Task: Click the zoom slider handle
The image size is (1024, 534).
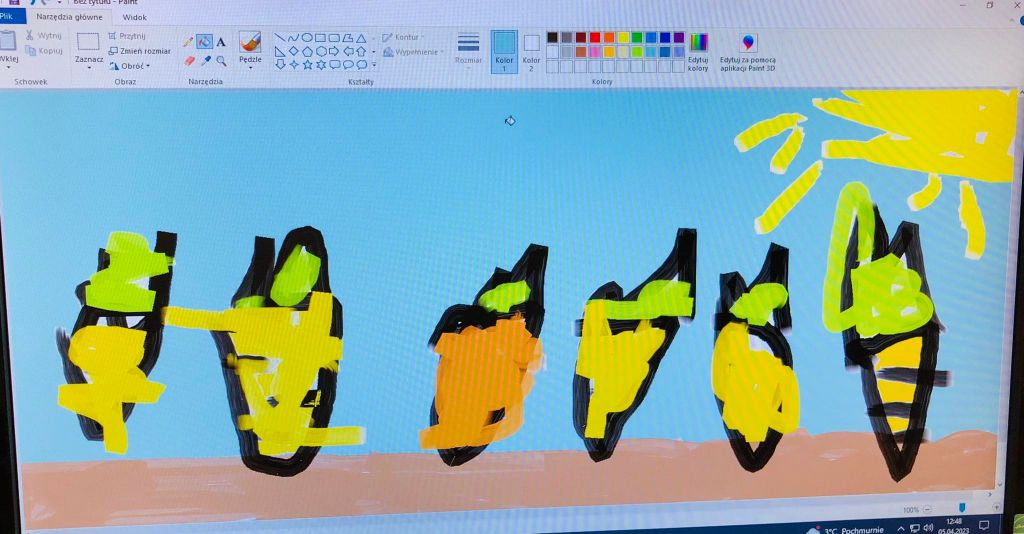Action: (962, 508)
